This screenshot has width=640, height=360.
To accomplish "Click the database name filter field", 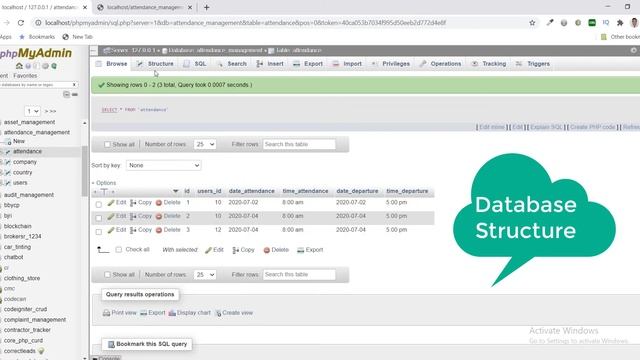I will click(38, 84).
